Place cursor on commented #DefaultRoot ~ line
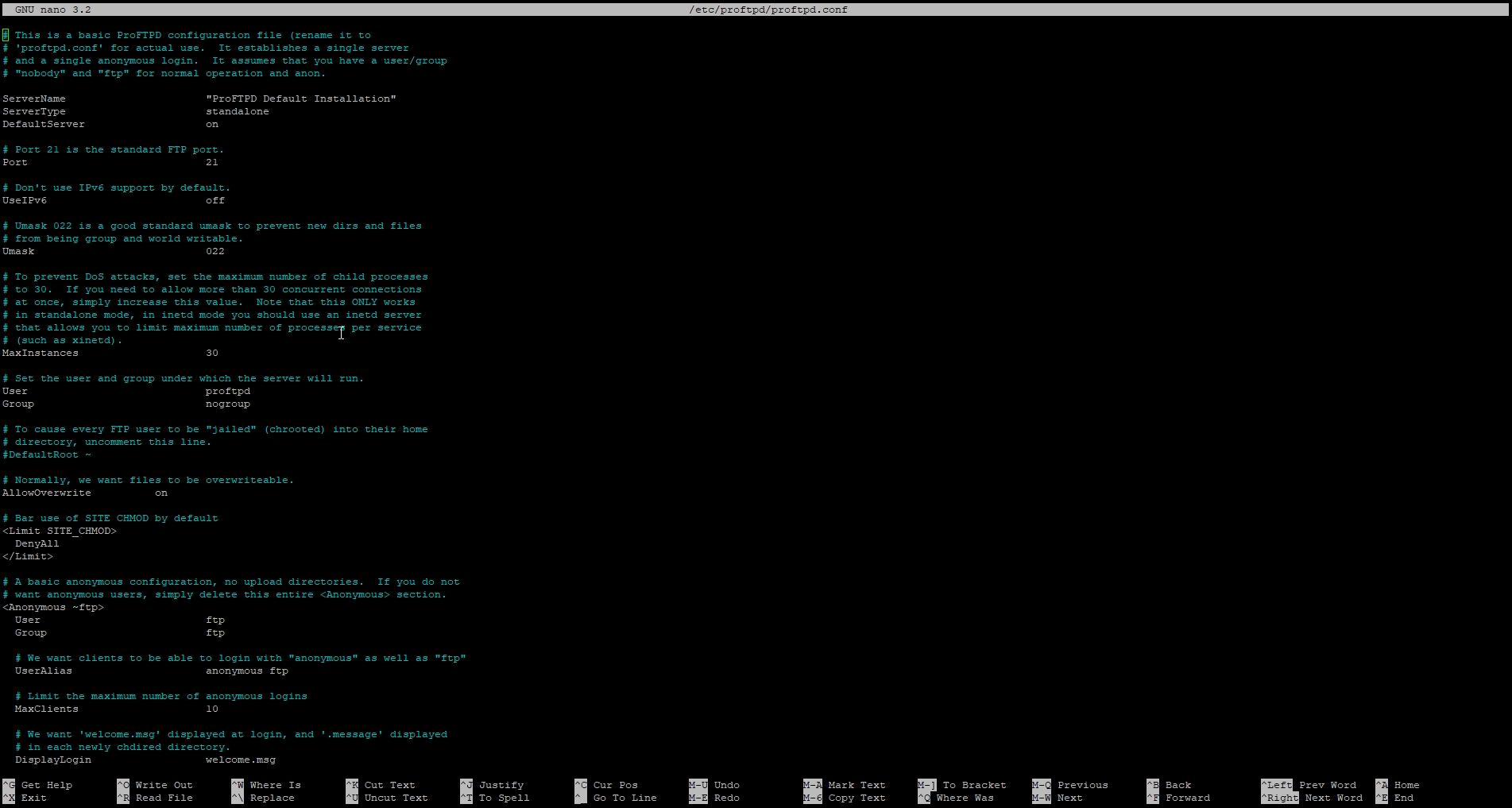Screen dimensions: 1512x808 (x=47, y=454)
